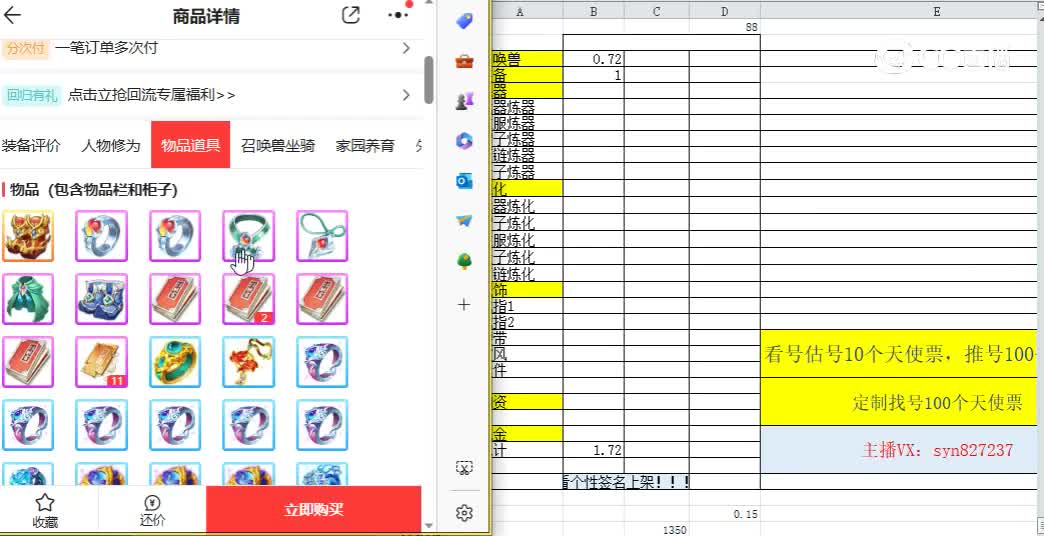The image size is (1044, 536).
Task: Select column B header in spreadsheet
Action: pyautogui.click(x=593, y=11)
